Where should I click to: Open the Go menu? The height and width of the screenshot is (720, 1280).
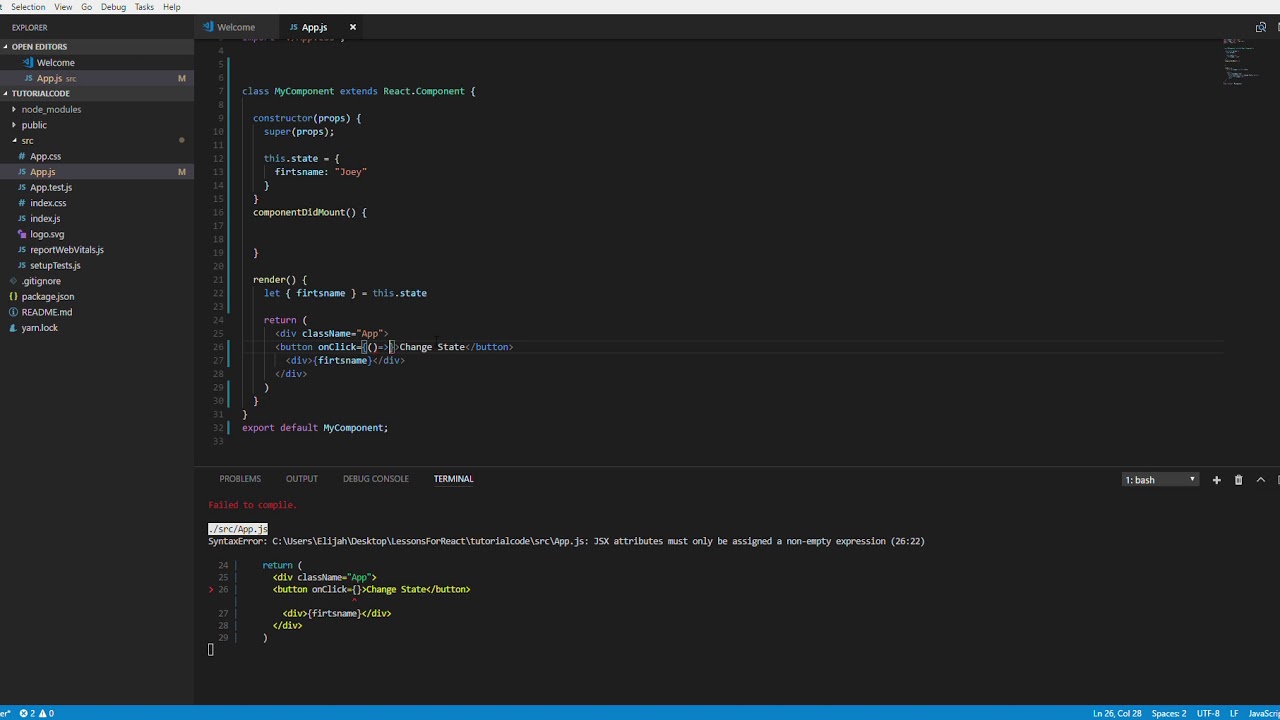[x=86, y=7]
